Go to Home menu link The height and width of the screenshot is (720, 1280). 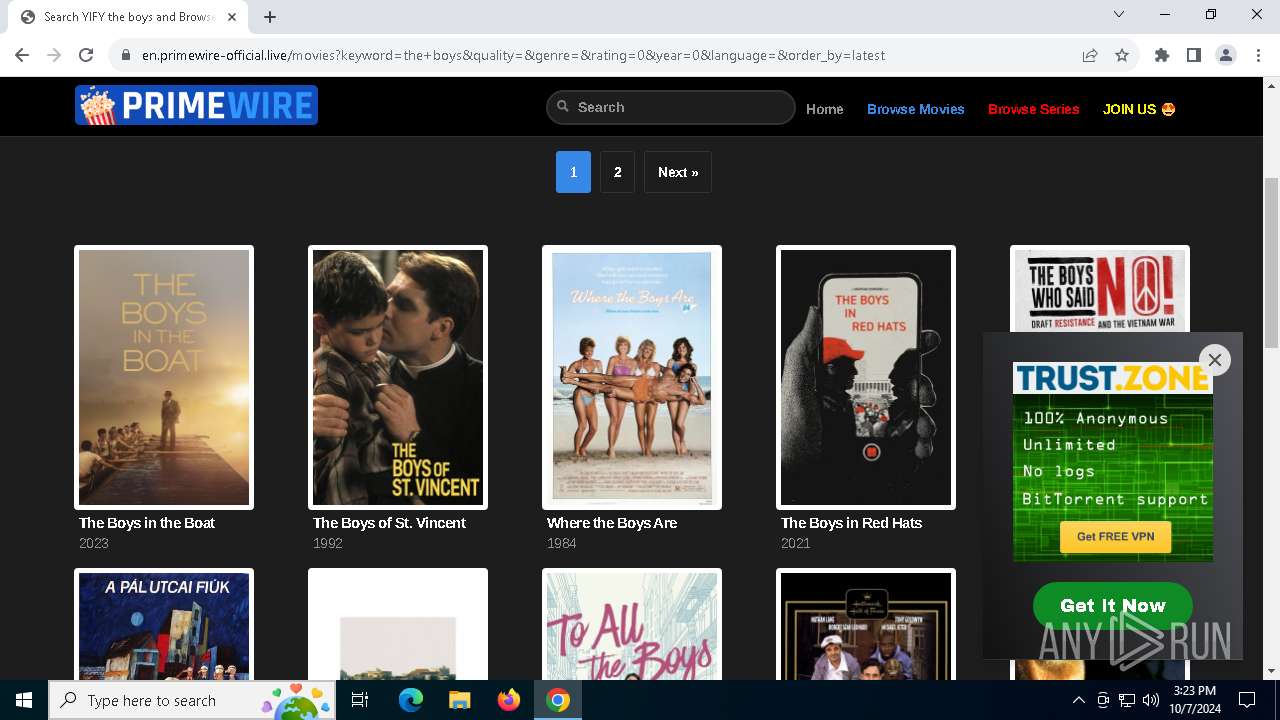[x=825, y=109]
